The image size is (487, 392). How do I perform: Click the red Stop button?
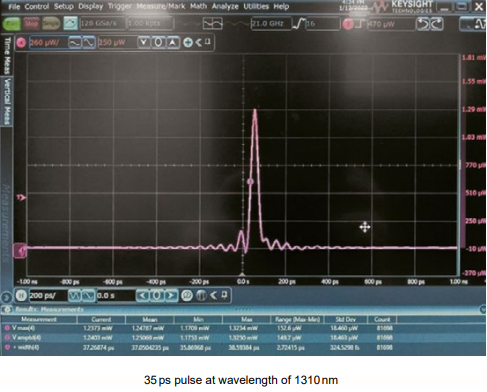pyautogui.click(x=31, y=24)
